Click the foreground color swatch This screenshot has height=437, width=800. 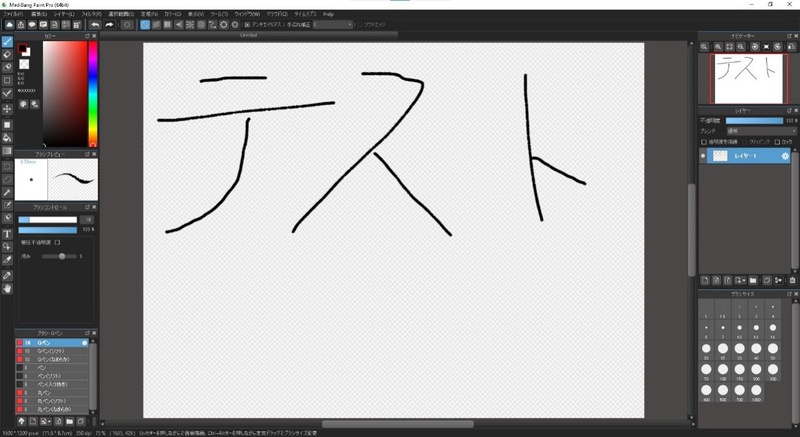(x=22, y=48)
